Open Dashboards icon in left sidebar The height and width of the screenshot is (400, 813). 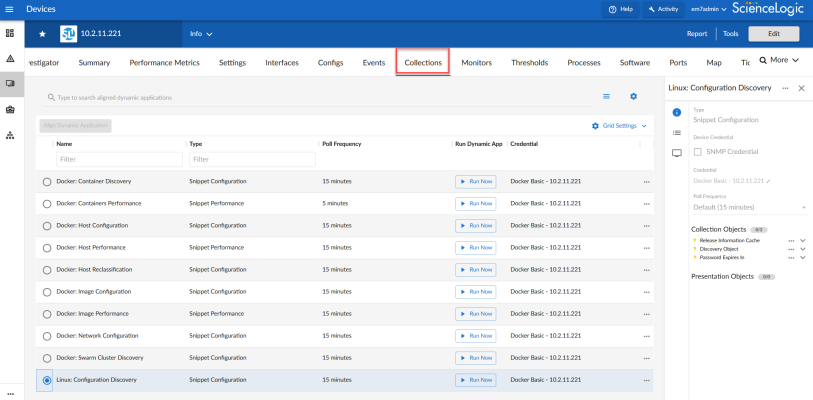[x=10, y=34]
